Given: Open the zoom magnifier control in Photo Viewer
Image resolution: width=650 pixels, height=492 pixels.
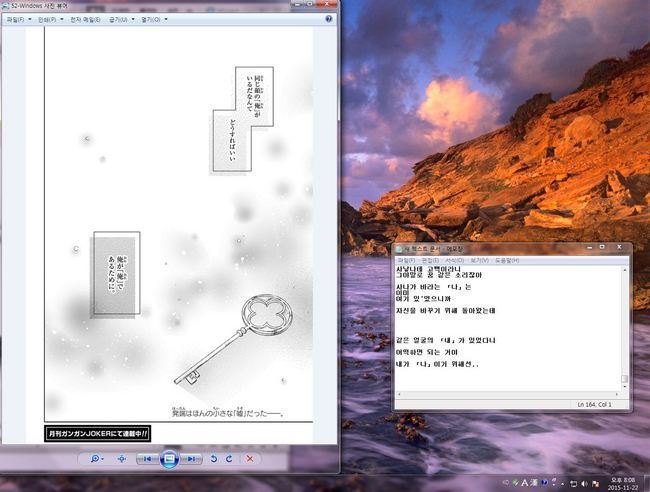Looking at the screenshot, I should tap(97, 459).
